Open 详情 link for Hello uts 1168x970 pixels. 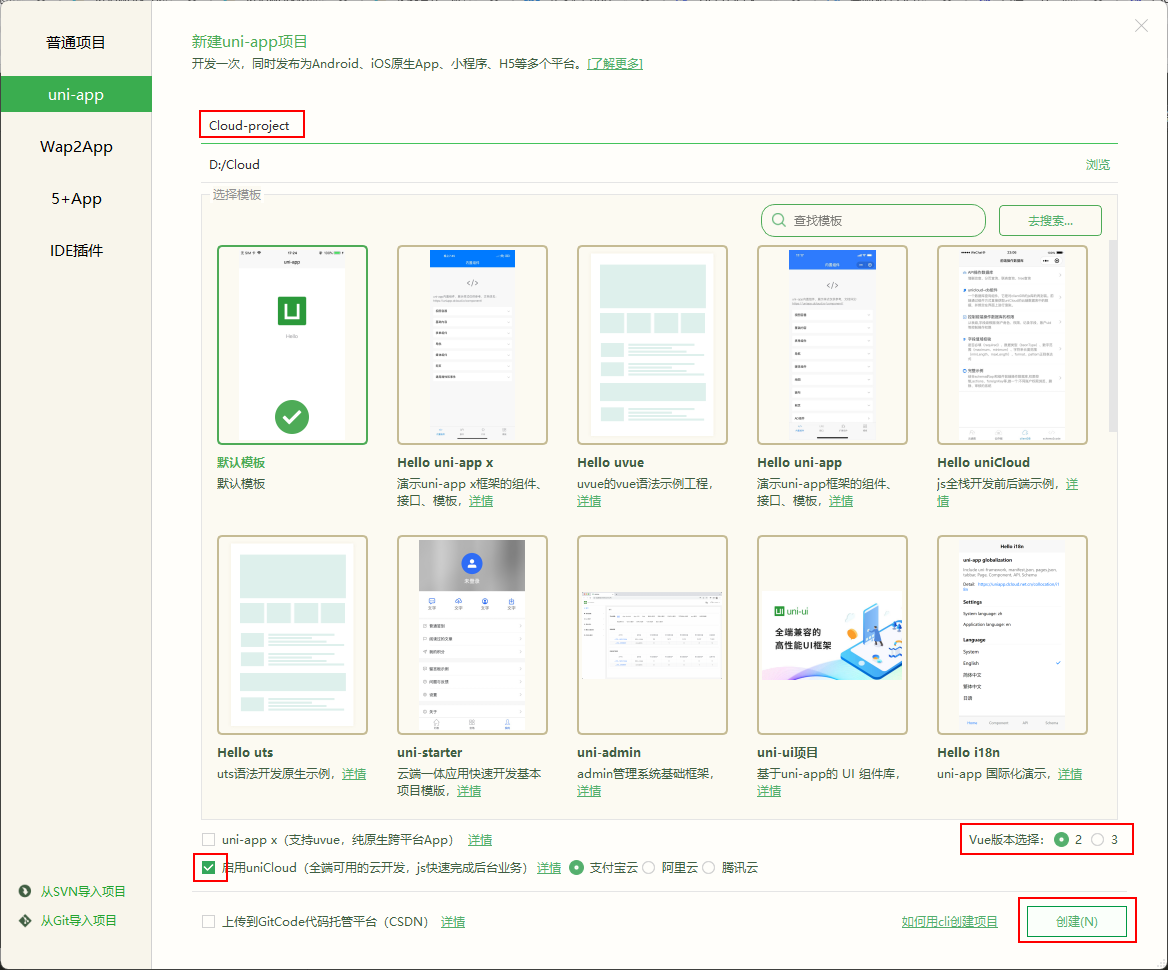click(354, 774)
